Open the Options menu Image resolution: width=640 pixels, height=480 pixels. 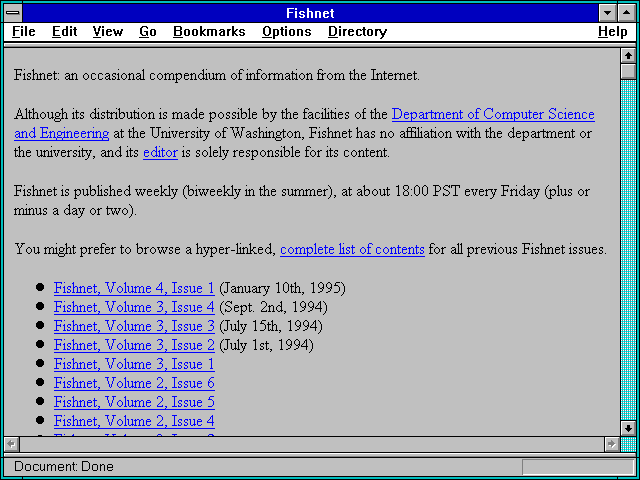tap(287, 32)
